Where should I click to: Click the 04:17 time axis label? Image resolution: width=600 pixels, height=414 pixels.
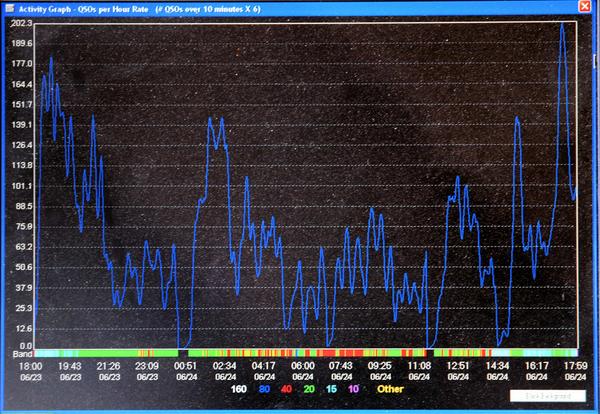[x=264, y=366]
